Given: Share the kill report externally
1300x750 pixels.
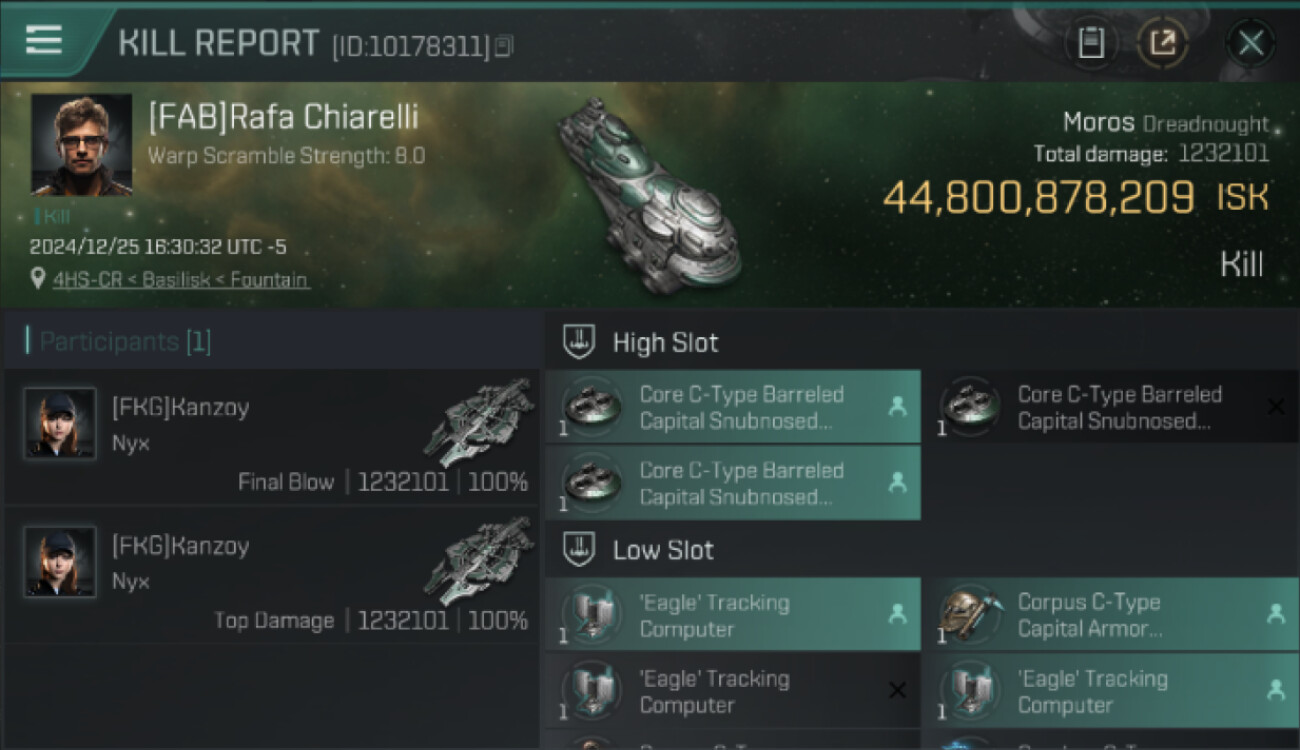Looking at the screenshot, I should [1162, 43].
